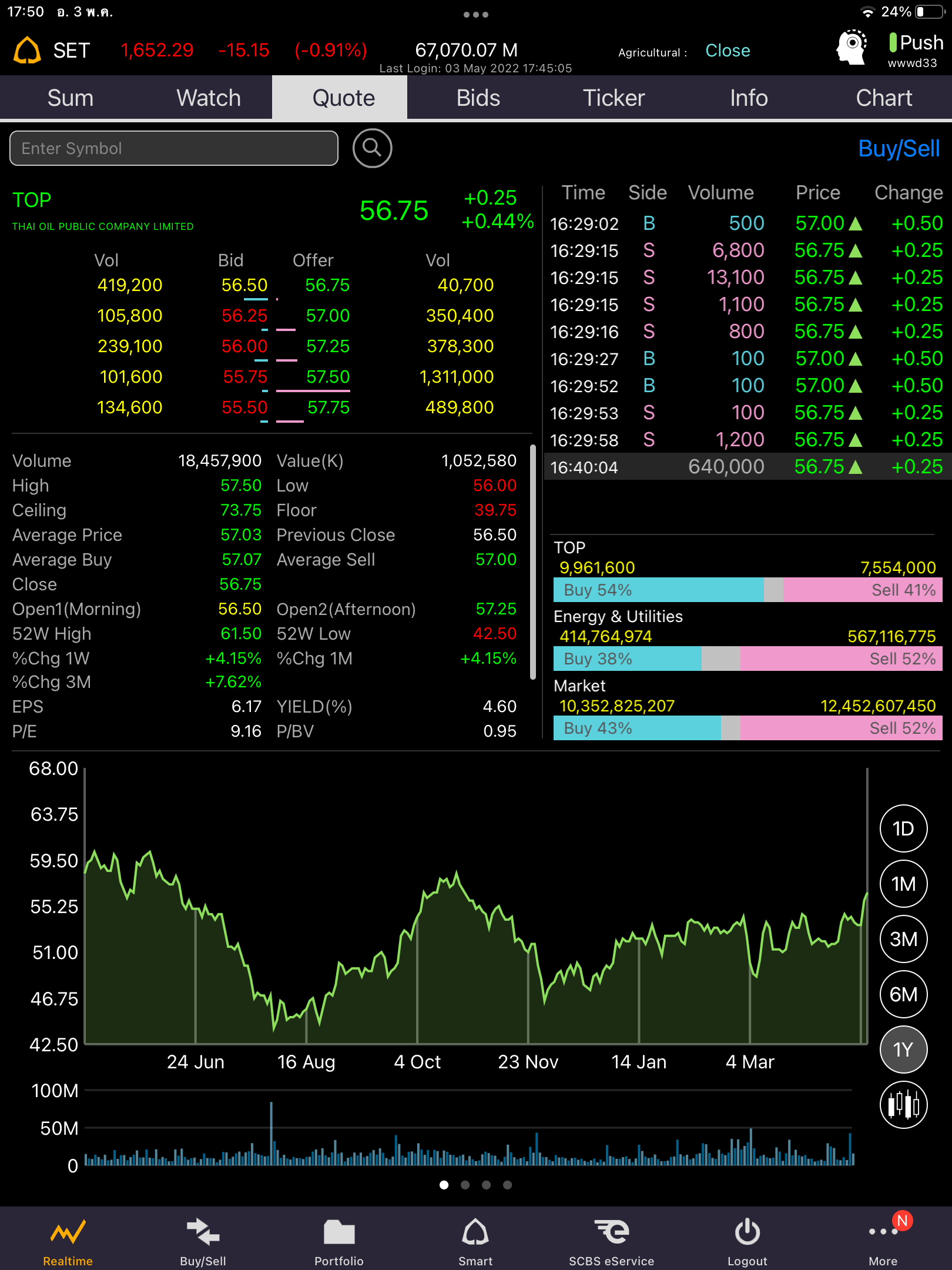Tap the Energy & Utilities Sell 52% bar
Screen dimensions: 952x1270
(x=841, y=659)
